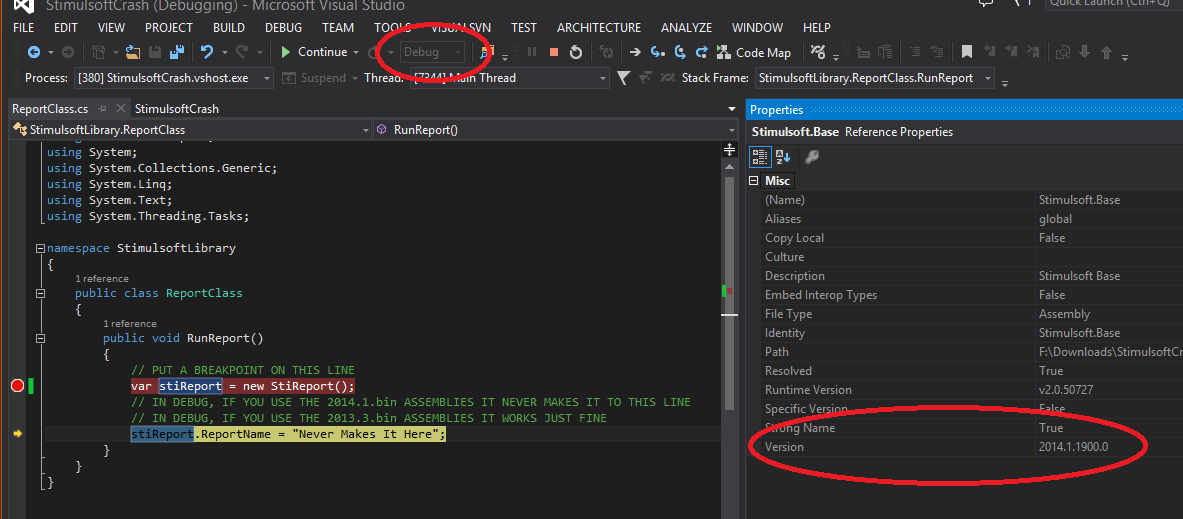1183x519 pixels.
Task: Open the HELP menu
Action: coord(816,28)
